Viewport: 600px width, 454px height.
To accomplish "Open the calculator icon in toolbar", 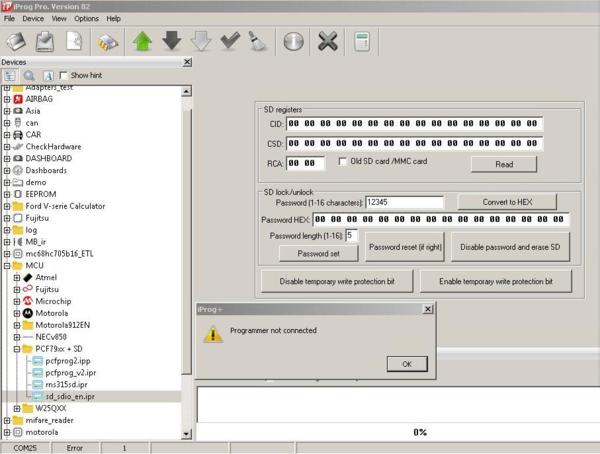I will 361,42.
